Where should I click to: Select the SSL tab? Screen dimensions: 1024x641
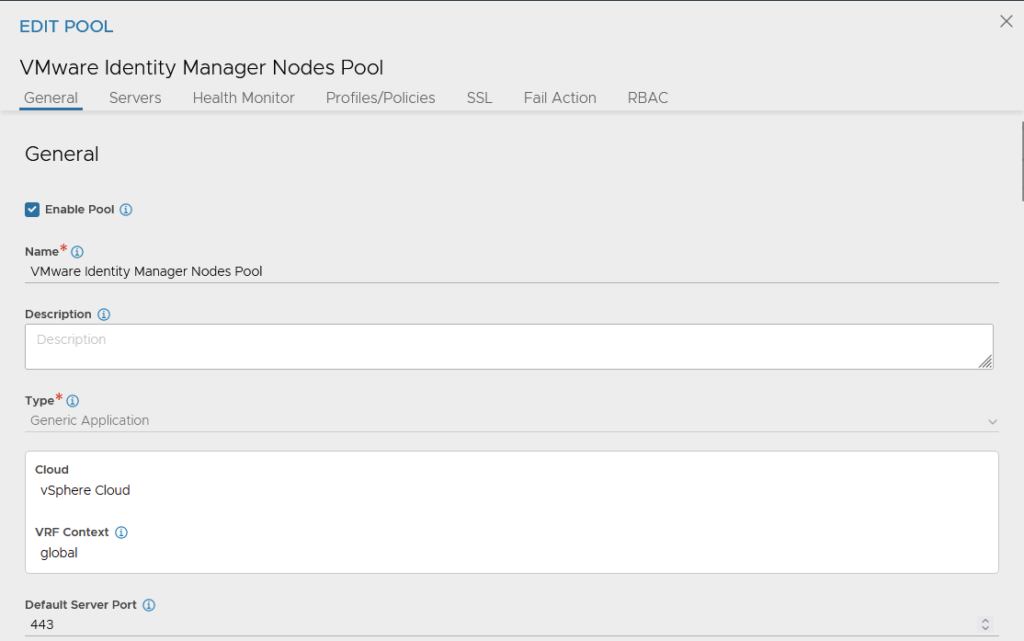pos(479,98)
